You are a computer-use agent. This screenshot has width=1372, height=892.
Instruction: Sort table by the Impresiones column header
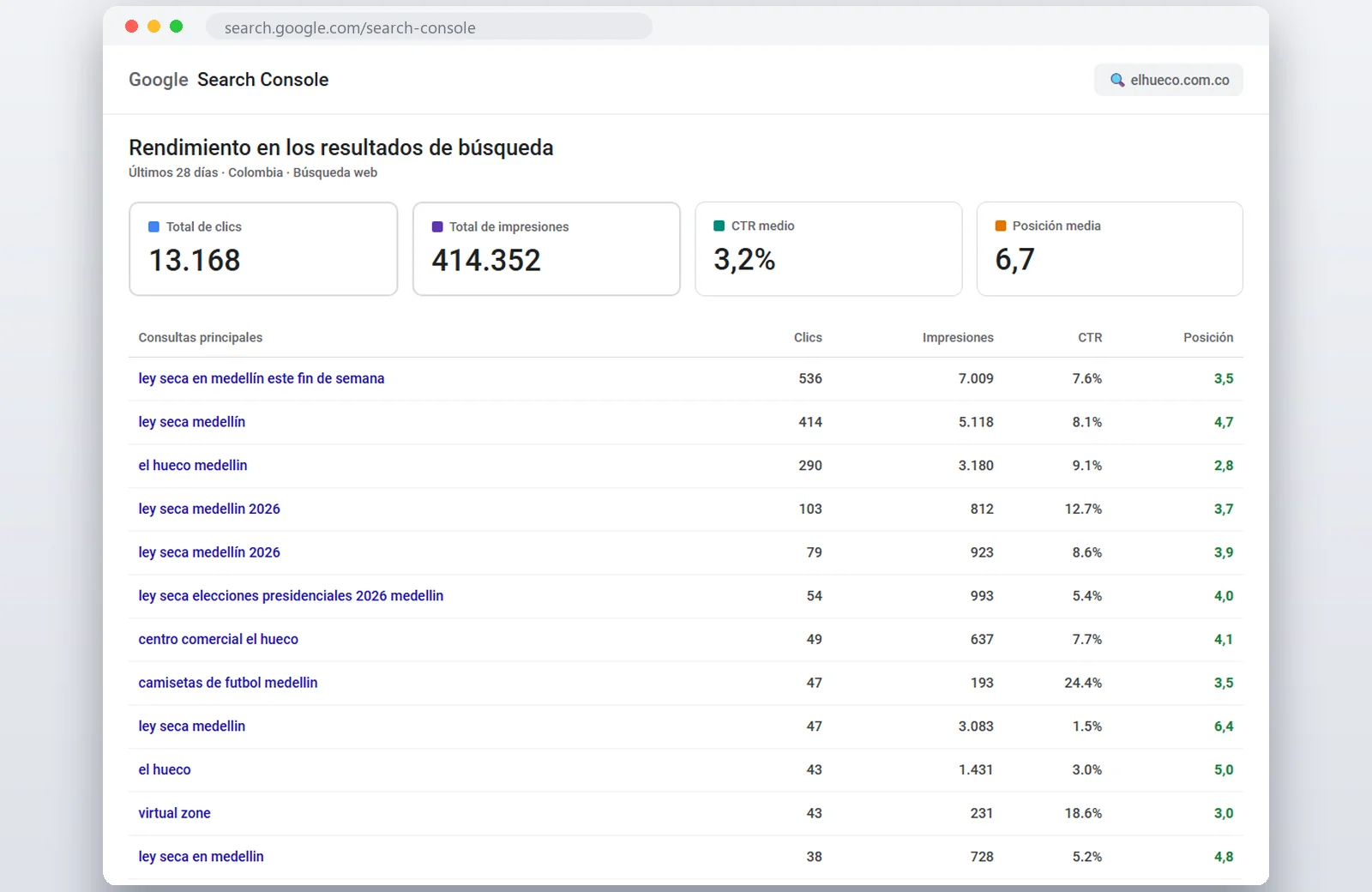click(958, 337)
